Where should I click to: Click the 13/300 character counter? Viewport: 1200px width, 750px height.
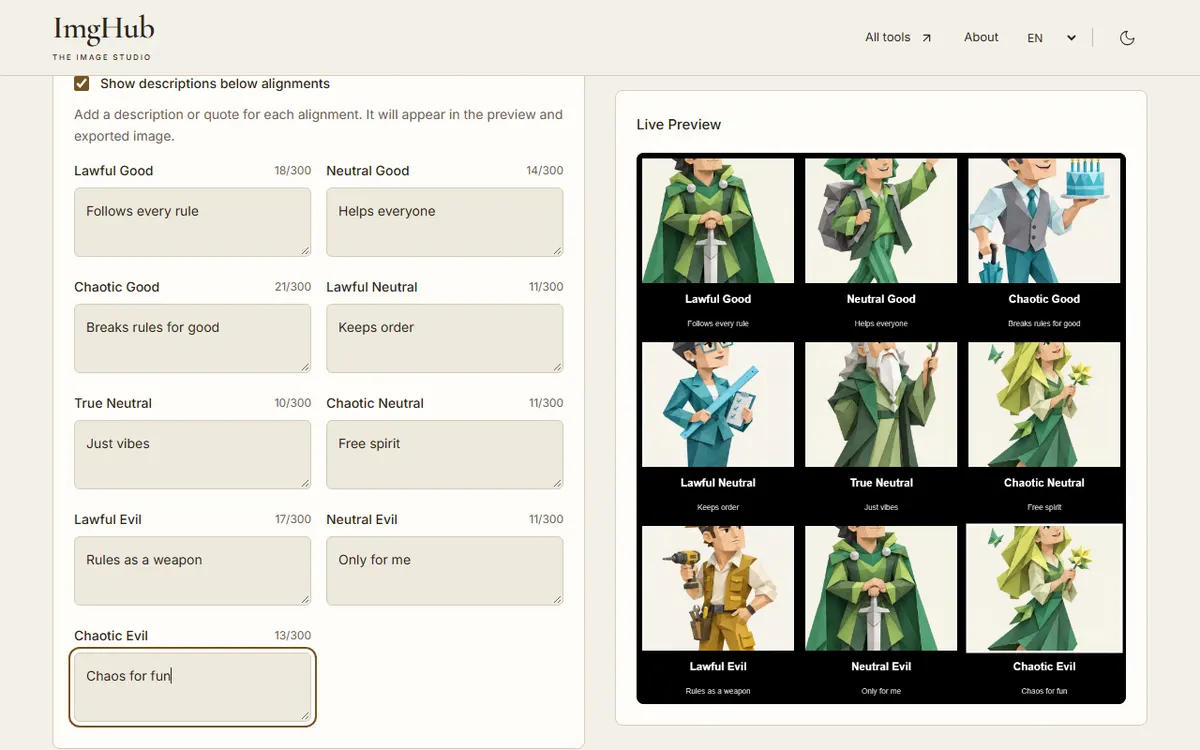293,636
